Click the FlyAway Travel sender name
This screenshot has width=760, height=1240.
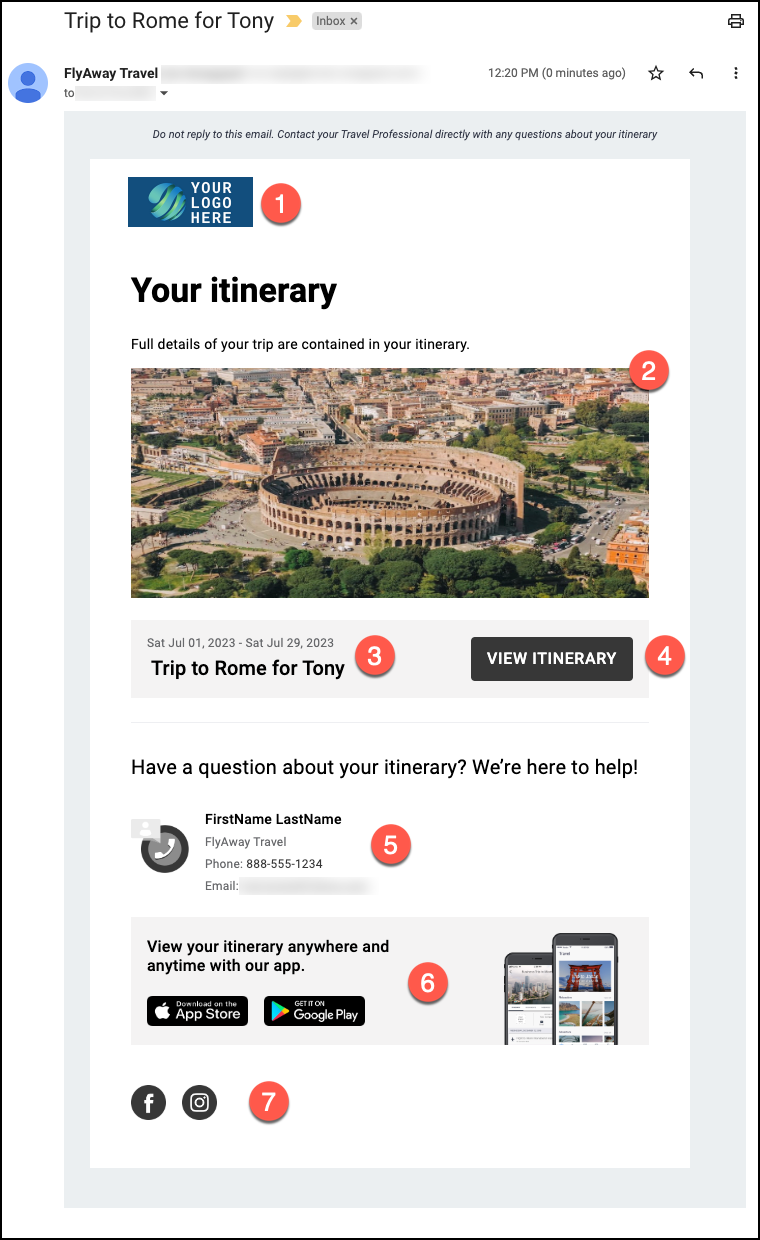[x=110, y=73]
